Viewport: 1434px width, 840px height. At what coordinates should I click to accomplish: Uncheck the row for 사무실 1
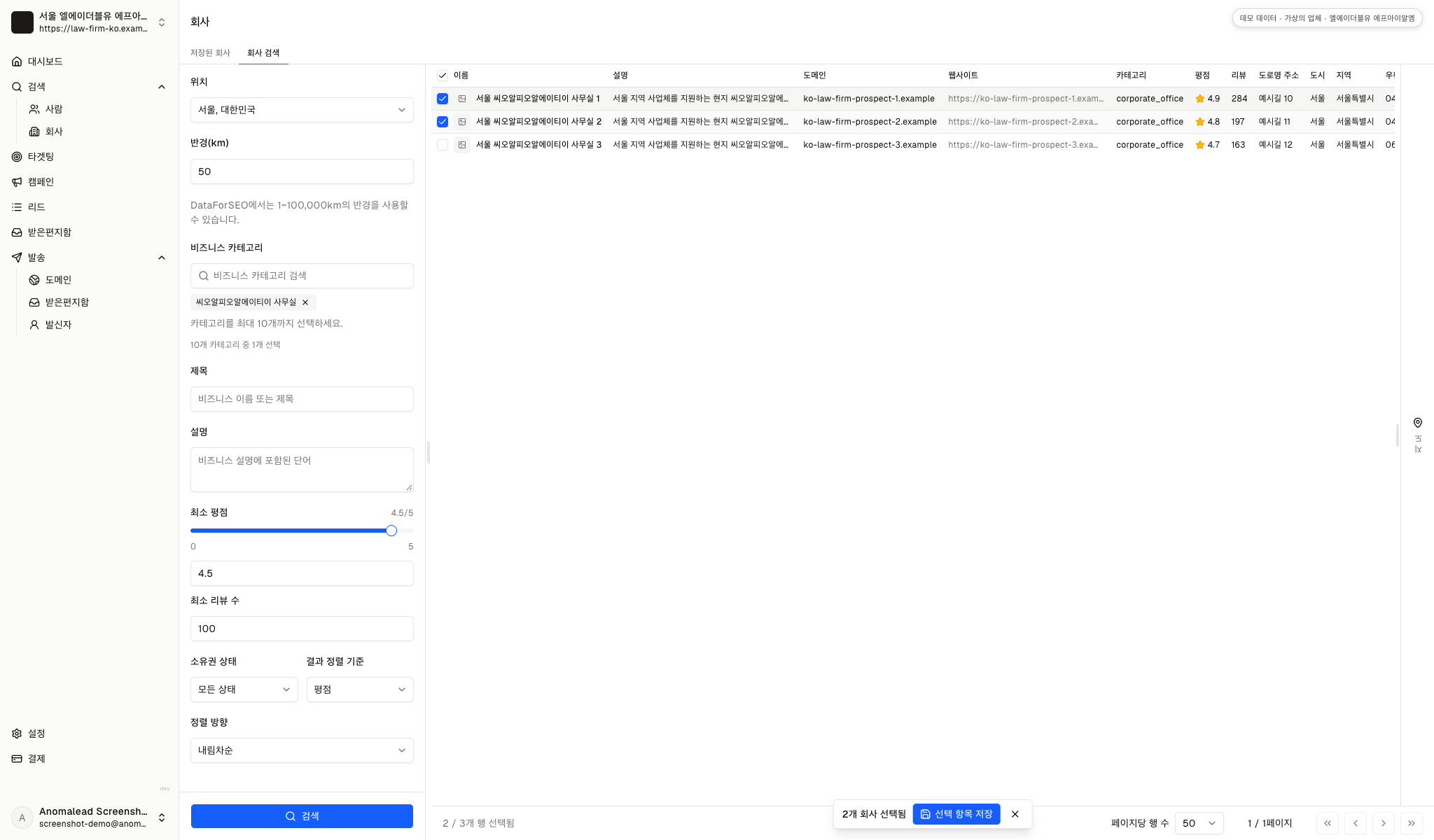[x=443, y=99]
